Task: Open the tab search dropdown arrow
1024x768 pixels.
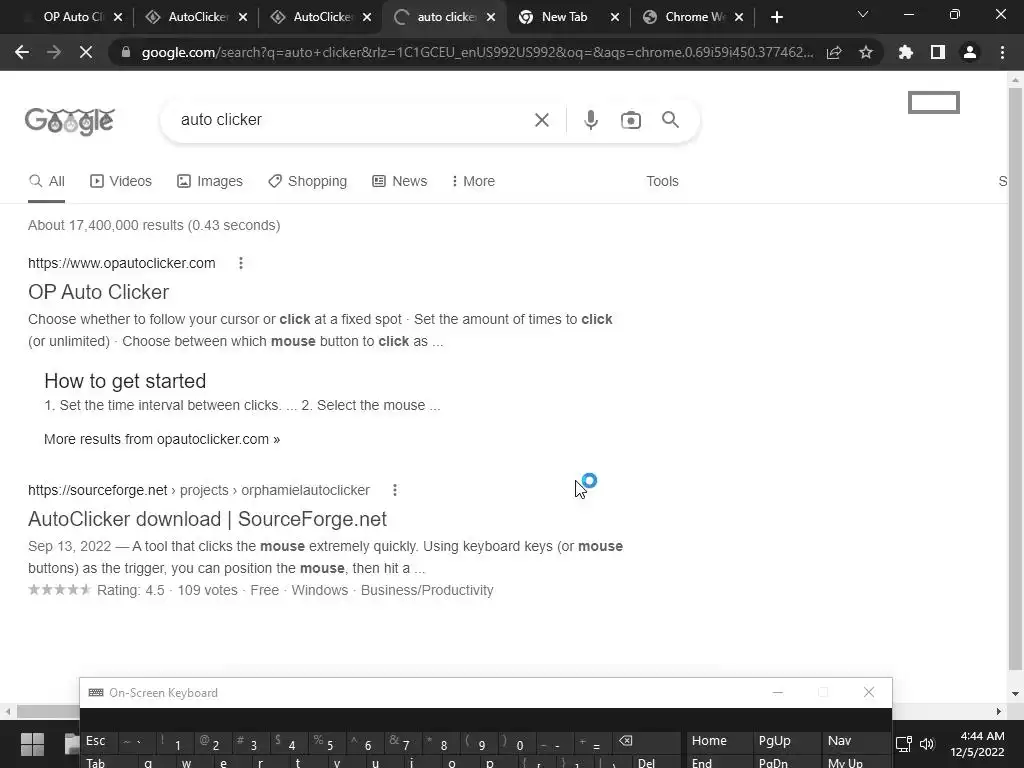Action: 863,14
